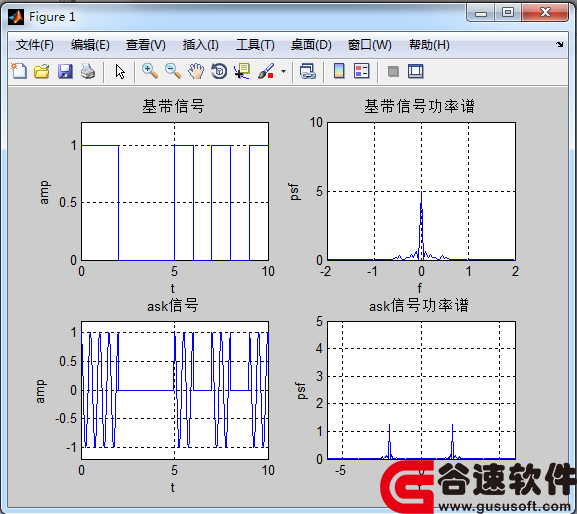
Task: Insert Legend using toolbar icon
Action: click(361, 71)
